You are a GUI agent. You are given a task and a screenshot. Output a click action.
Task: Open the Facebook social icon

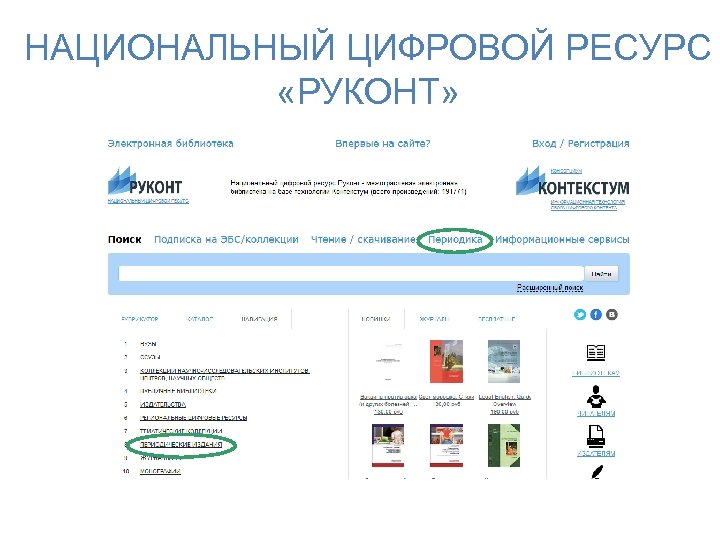(596, 315)
